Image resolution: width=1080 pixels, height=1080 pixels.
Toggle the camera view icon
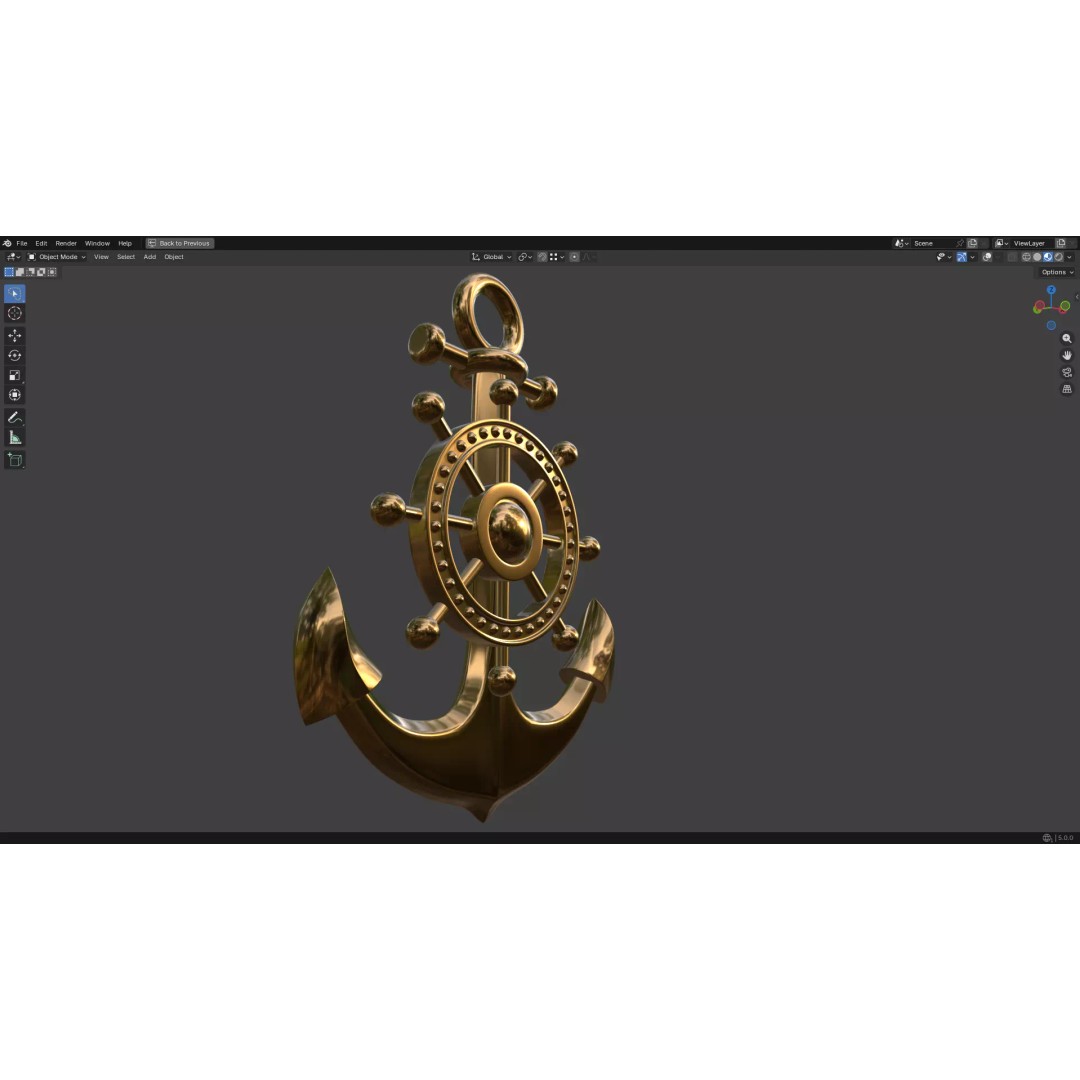tap(1067, 372)
